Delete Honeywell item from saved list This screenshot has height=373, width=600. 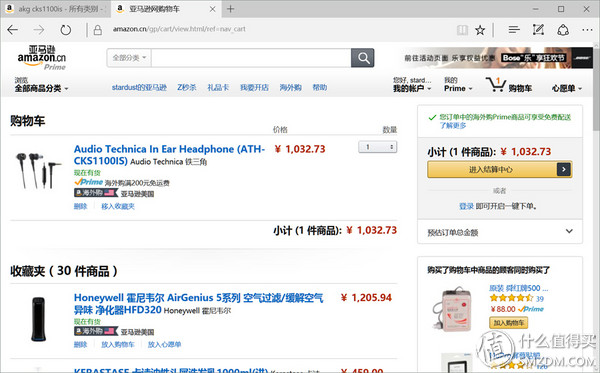(x=80, y=345)
